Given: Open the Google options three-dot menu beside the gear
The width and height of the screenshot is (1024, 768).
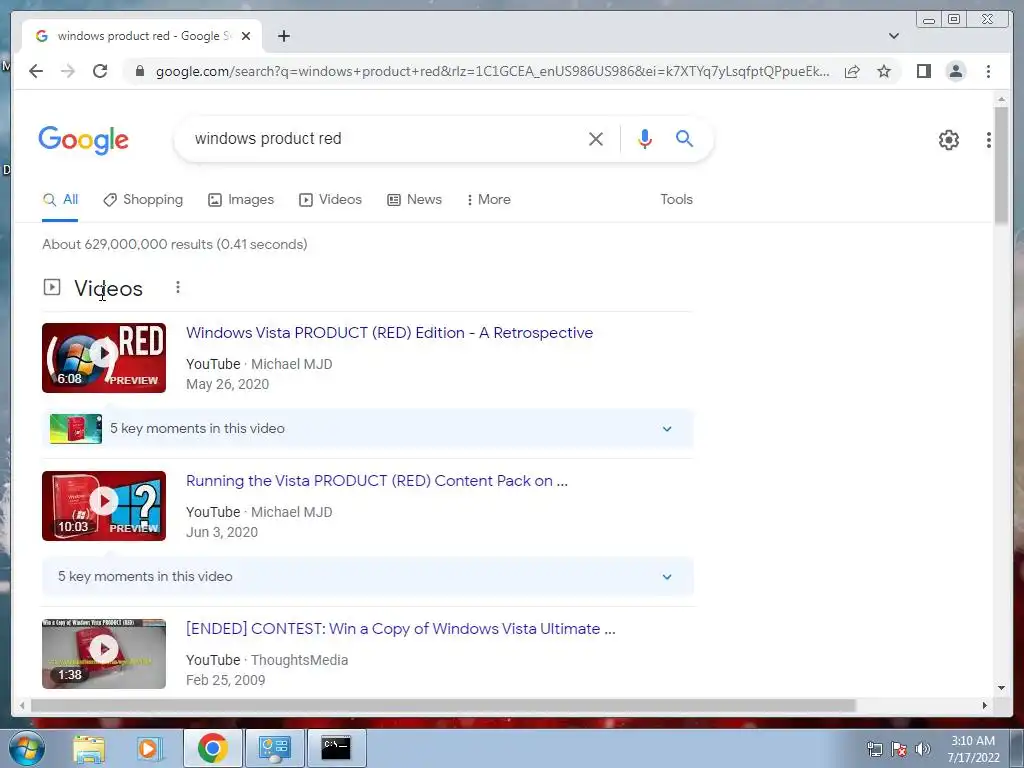Looking at the screenshot, I should (x=989, y=140).
